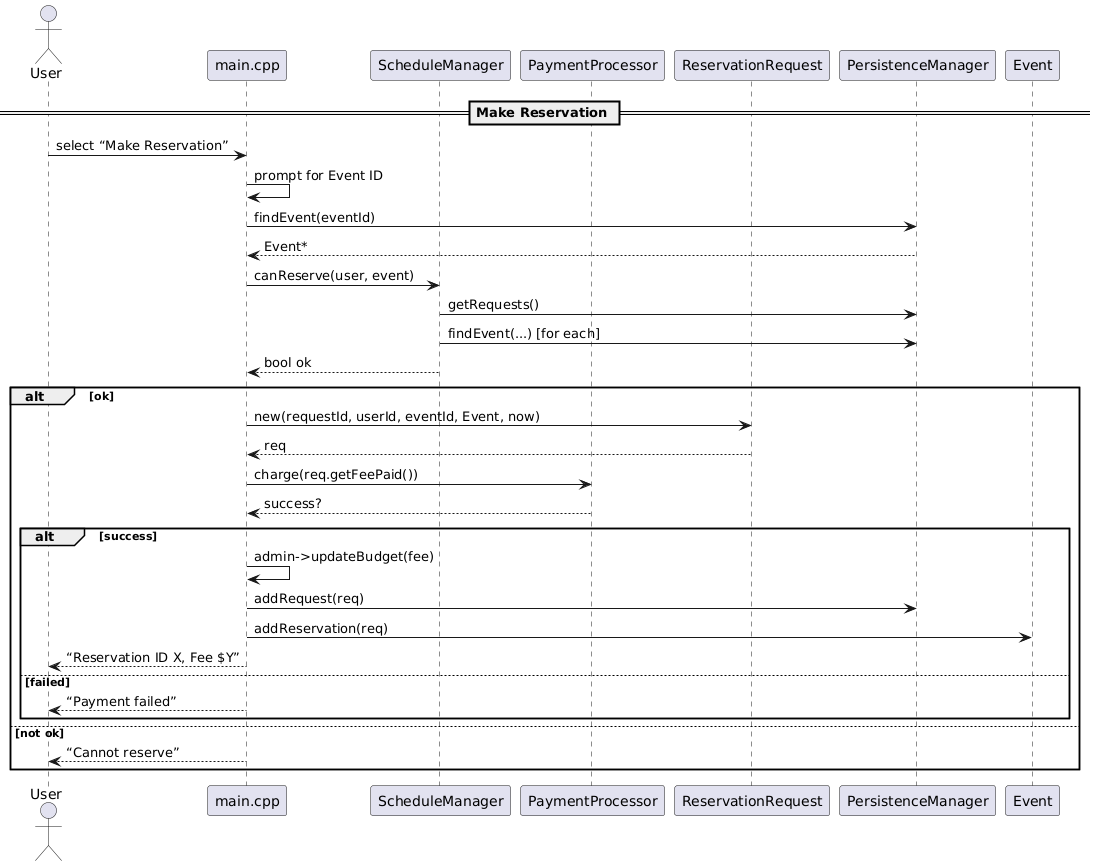Select the "addReservation(req)" message label
This screenshot has height=866, width=1095.
coord(321,628)
